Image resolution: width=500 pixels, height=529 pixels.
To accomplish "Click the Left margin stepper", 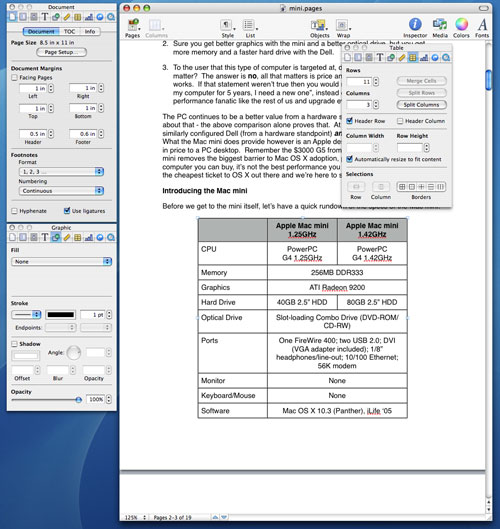I will coord(51,88).
